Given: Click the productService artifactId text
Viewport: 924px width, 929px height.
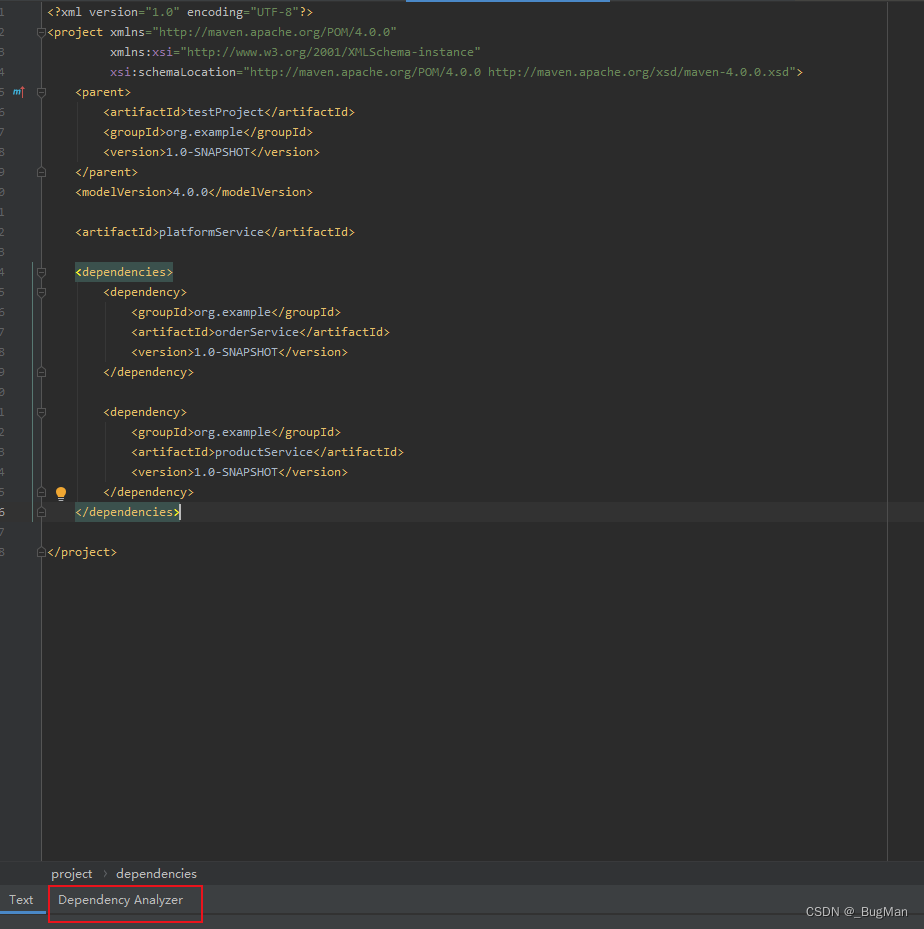Looking at the screenshot, I should [262, 451].
